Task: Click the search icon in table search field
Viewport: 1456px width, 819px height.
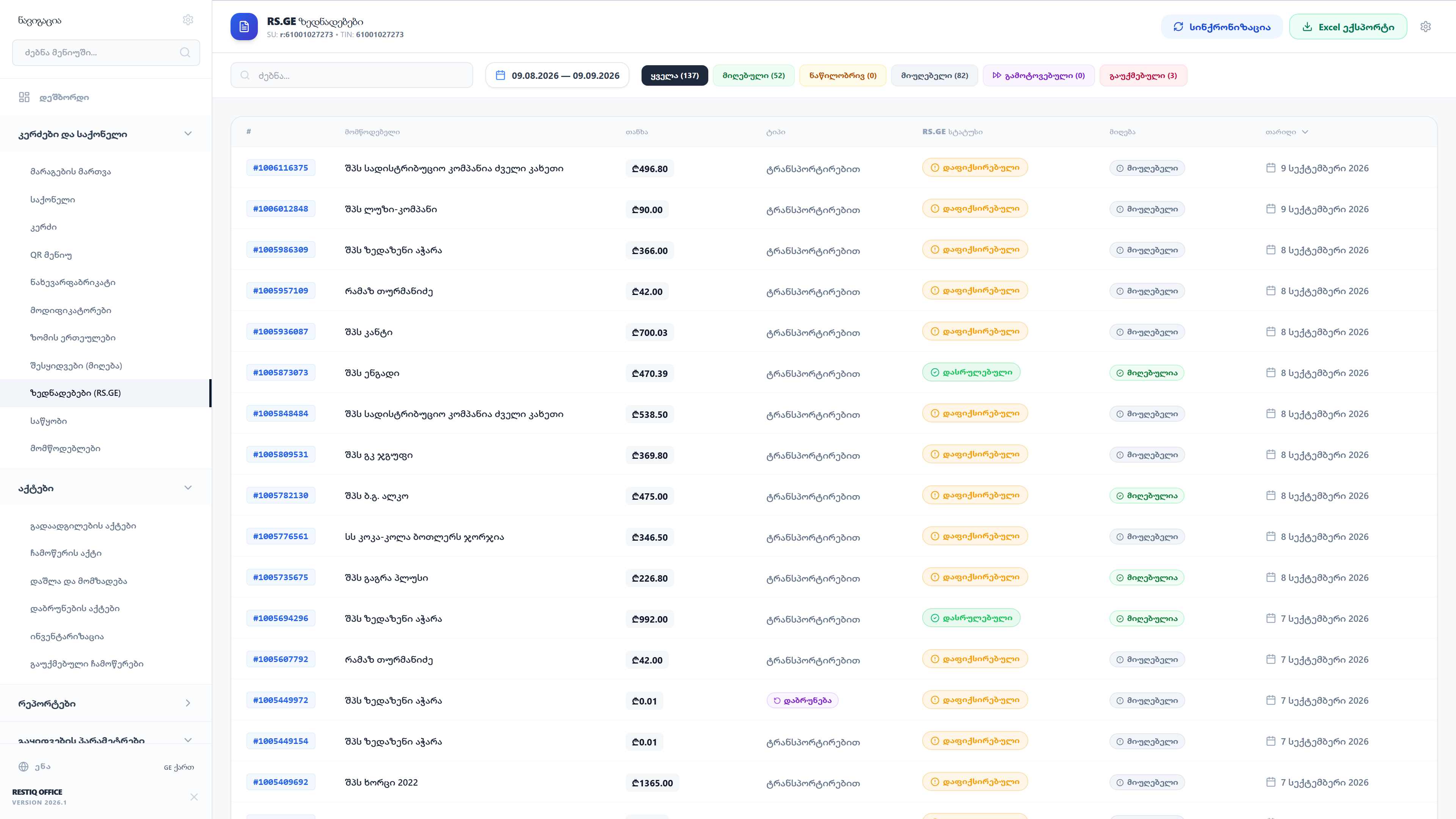Action: click(245, 75)
